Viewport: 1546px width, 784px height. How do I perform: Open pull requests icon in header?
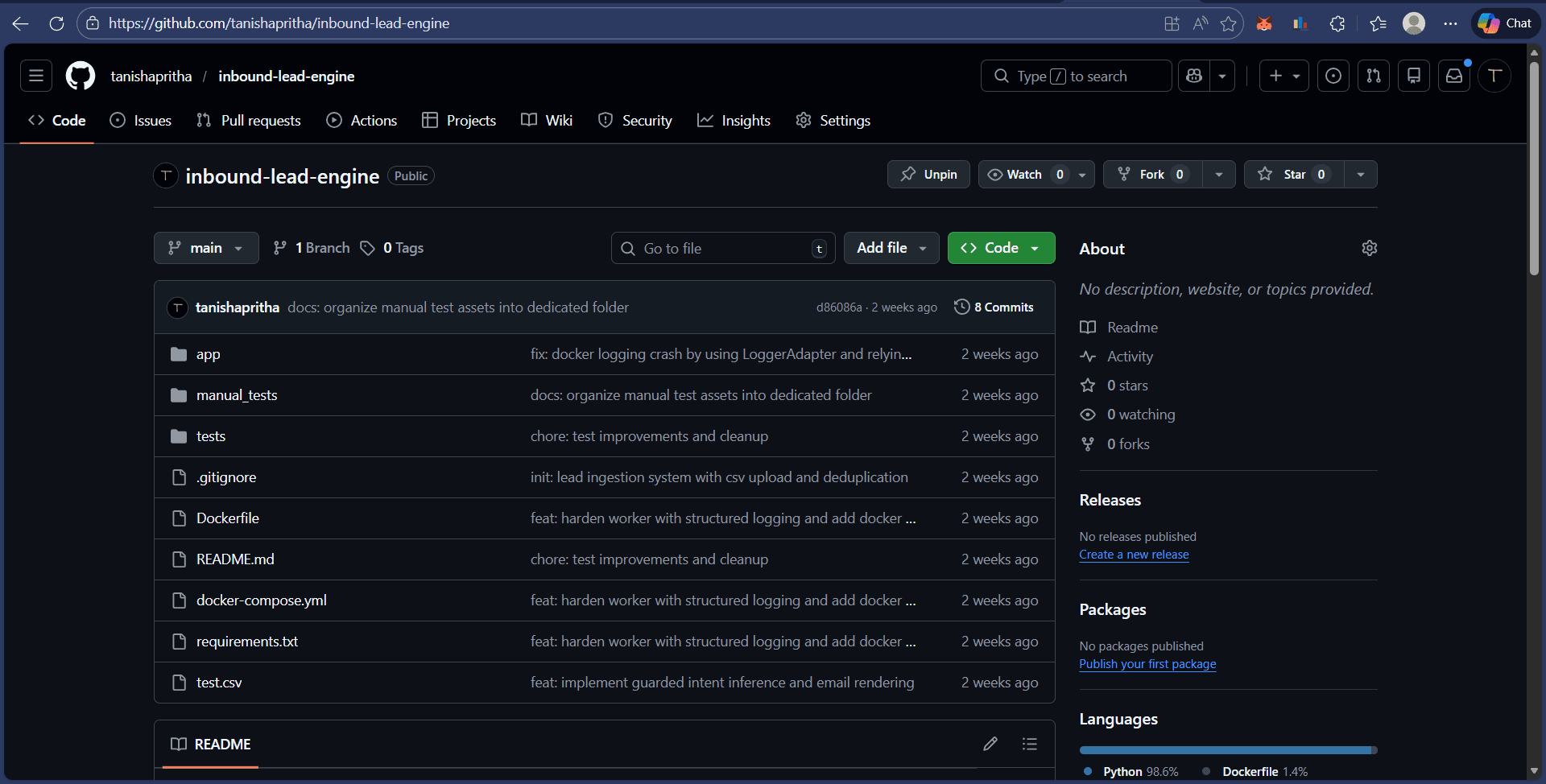[x=1374, y=76]
